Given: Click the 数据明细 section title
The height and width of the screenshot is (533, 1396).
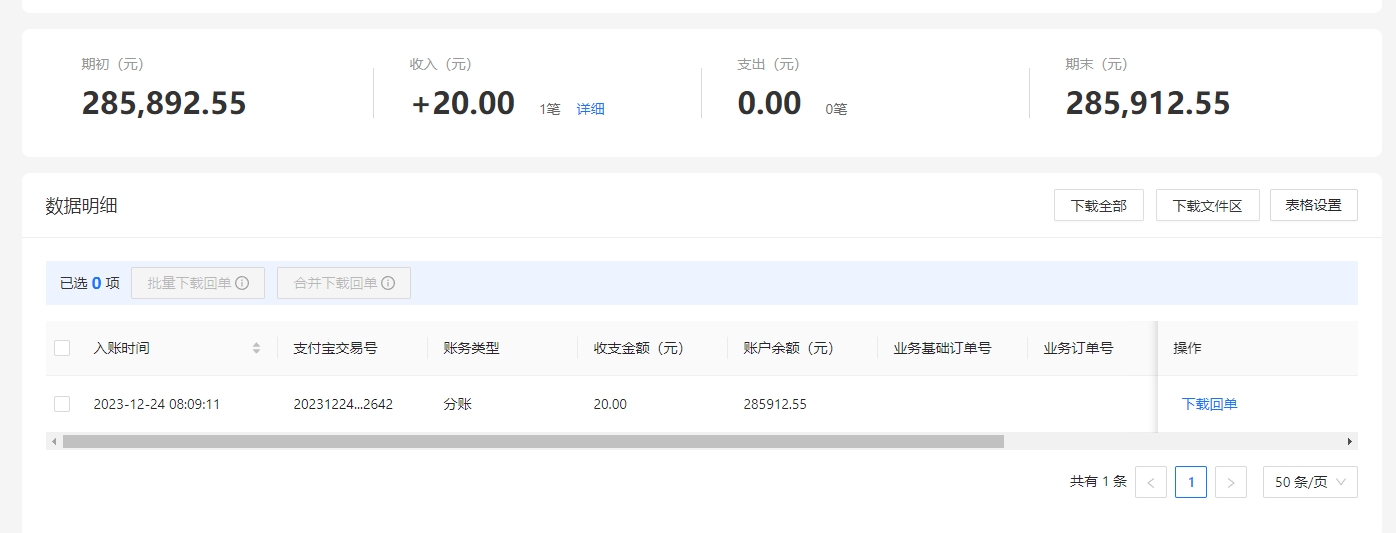Looking at the screenshot, I should tap(82, 206).
